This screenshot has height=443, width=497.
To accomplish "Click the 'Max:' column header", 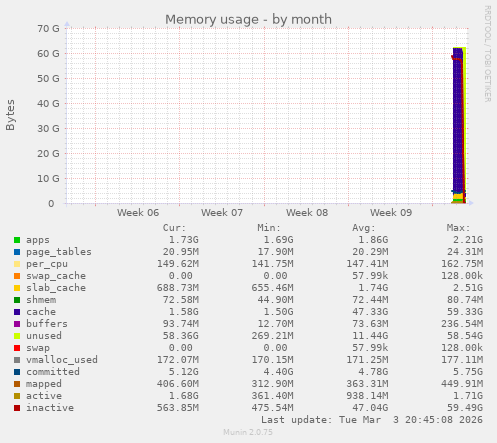I will (458, 228).
